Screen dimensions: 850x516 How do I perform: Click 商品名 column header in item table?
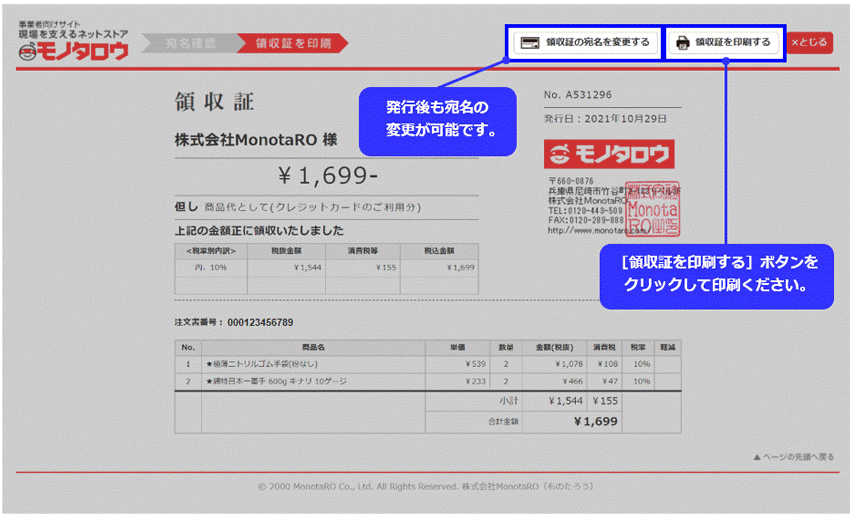pos(313,347)
